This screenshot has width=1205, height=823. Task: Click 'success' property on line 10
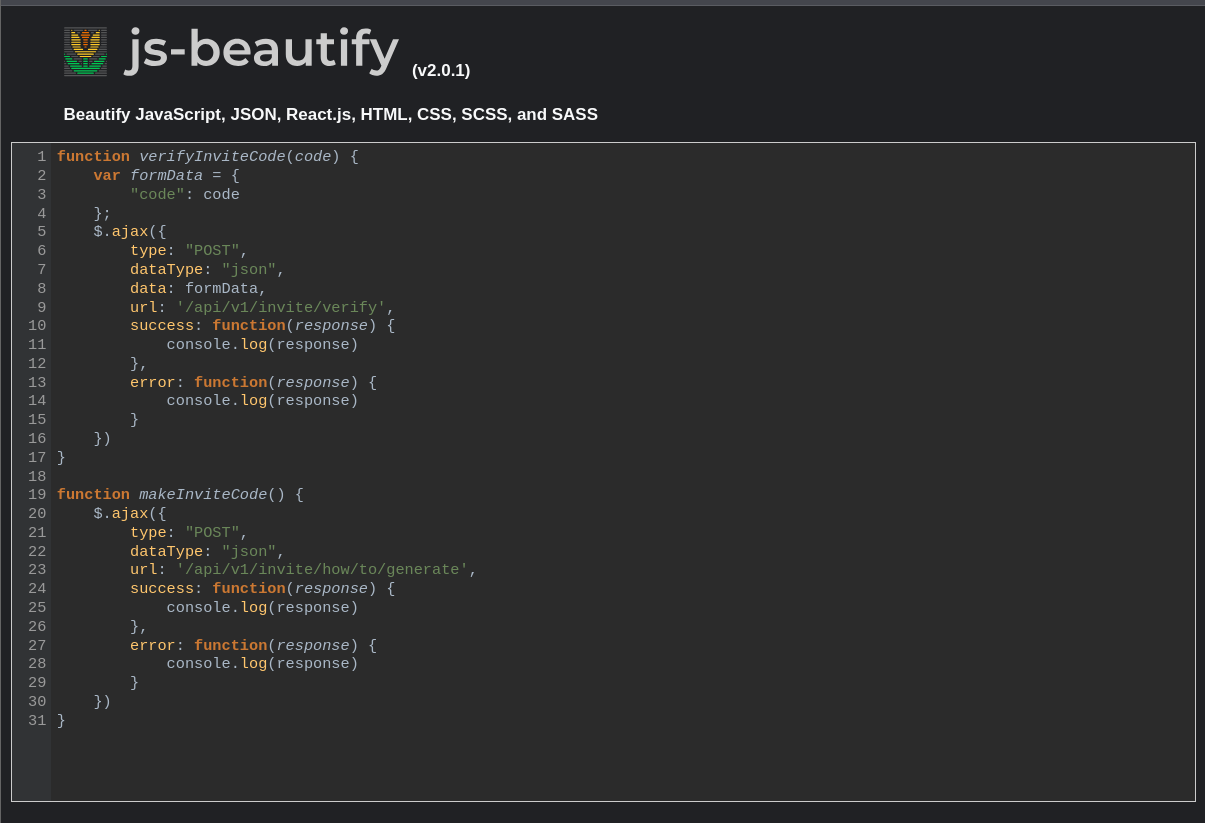click(162, 326)
